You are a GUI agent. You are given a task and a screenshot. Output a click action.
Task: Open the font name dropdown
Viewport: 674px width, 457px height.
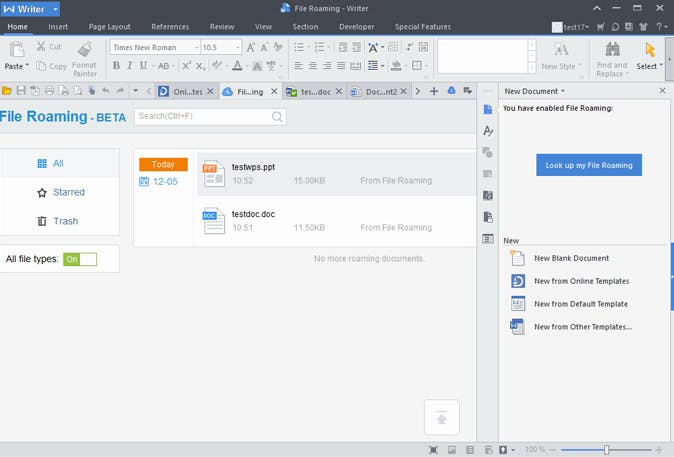click(196, 47)
